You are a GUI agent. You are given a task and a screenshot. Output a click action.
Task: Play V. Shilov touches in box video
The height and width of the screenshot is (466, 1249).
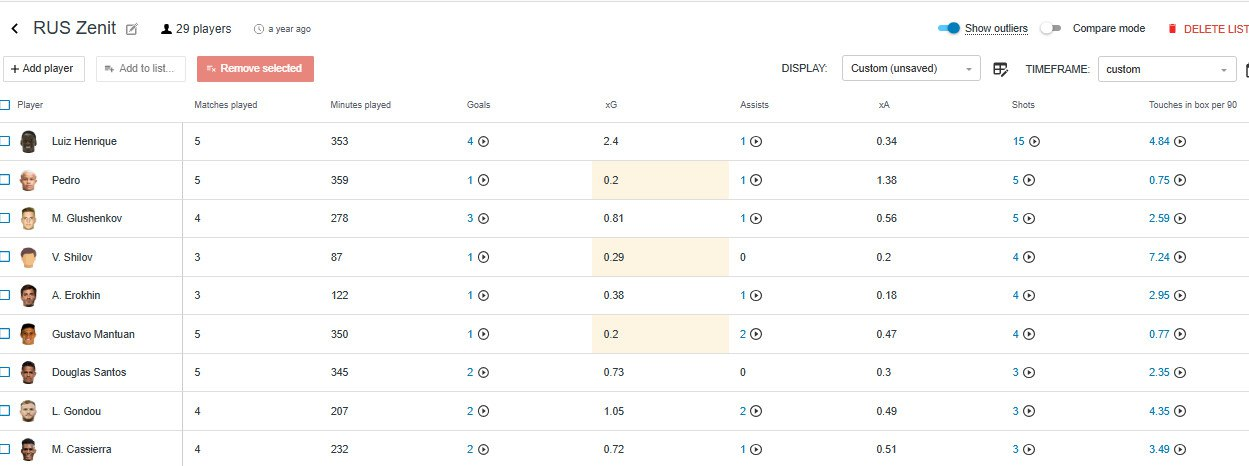[1180, 257]
